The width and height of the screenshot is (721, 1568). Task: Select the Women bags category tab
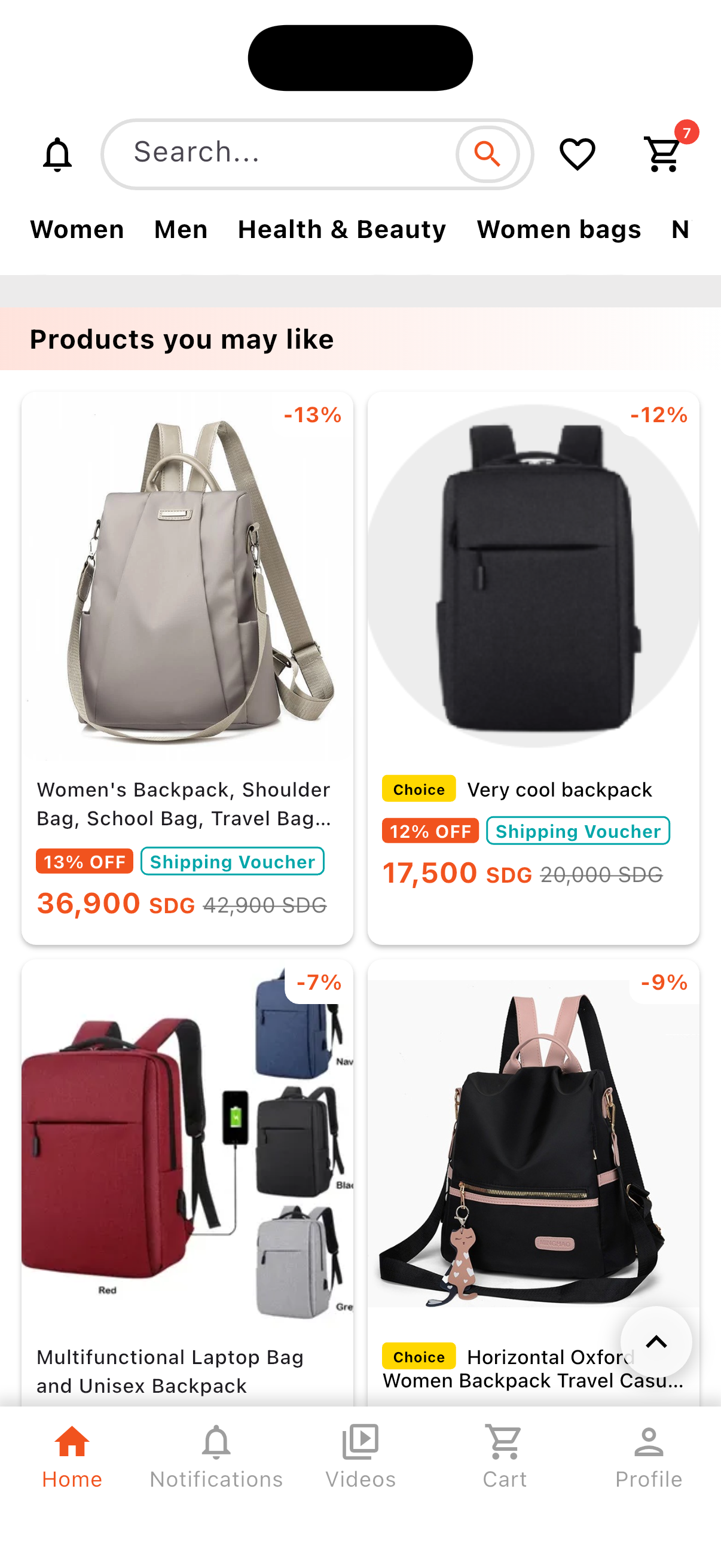coord(558,230)
